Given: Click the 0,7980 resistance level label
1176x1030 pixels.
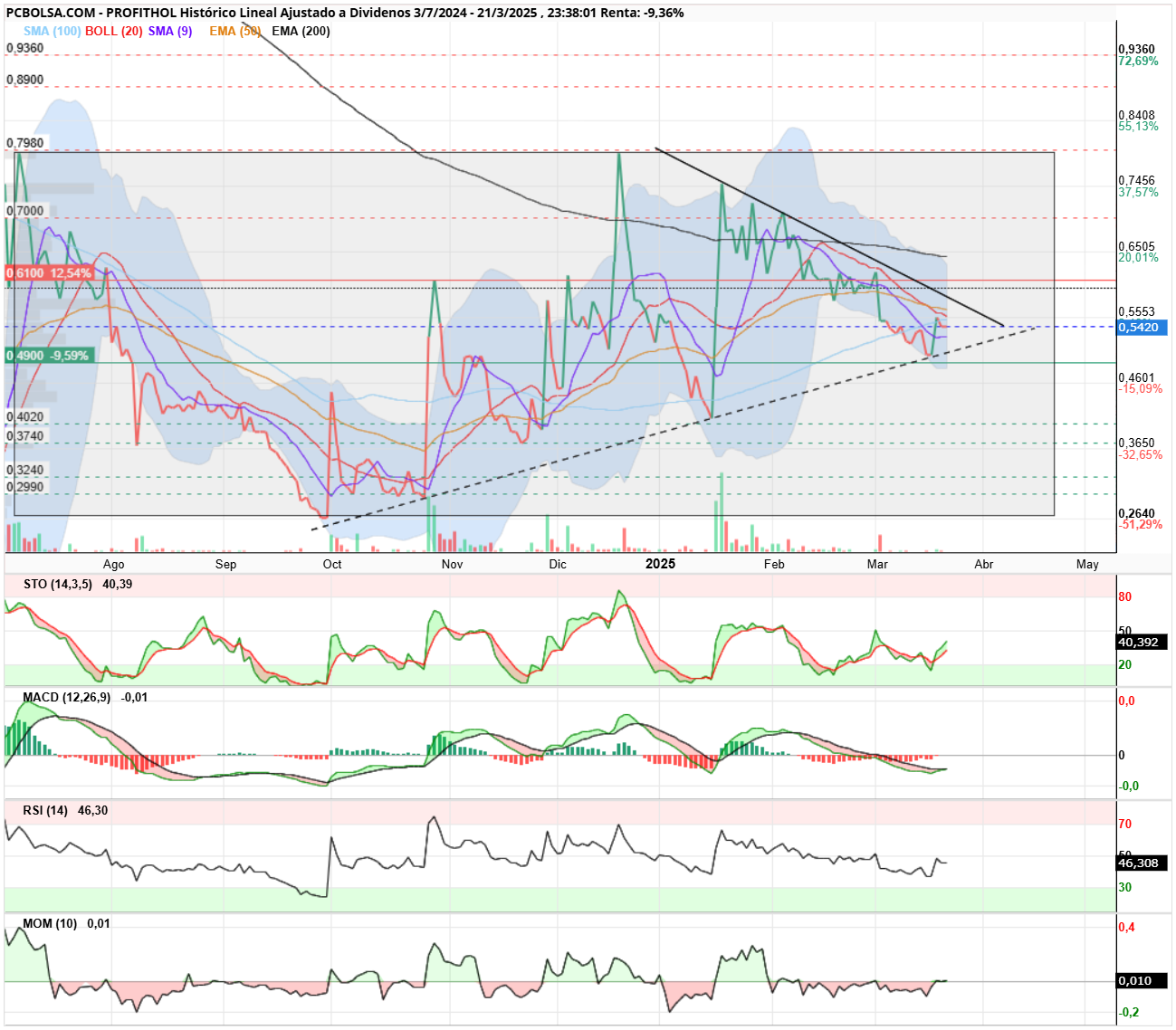Looking at the screenshot, I should [x=25, y=143].
